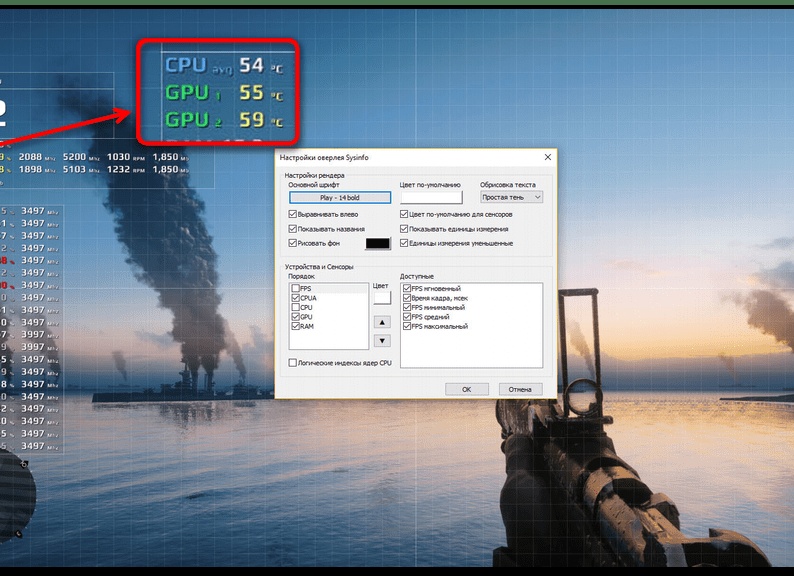Image resolution: width=794 pixels, height=576 pixels.
Task: Disable 'Рисовать фон' checkbox
Action: pyautogui.click(x=293, y=243)
